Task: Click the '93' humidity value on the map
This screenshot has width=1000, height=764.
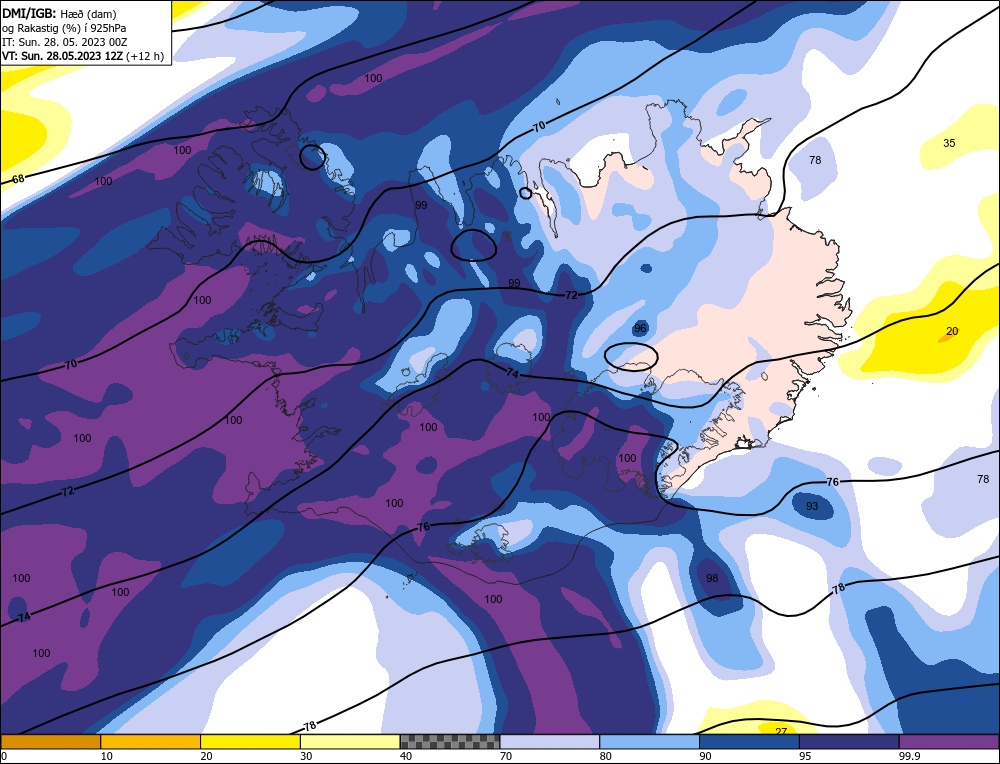Action: (812, 506)
